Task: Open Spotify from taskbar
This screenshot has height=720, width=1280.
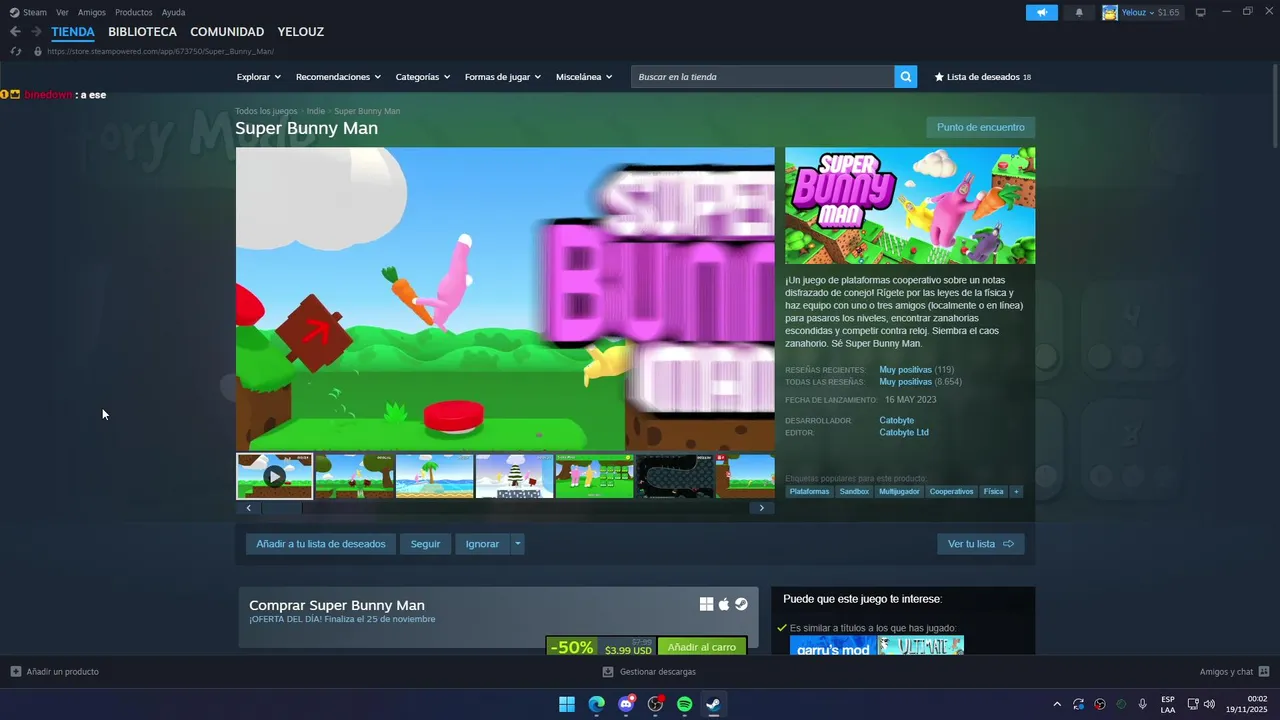Action: (684, 704)
